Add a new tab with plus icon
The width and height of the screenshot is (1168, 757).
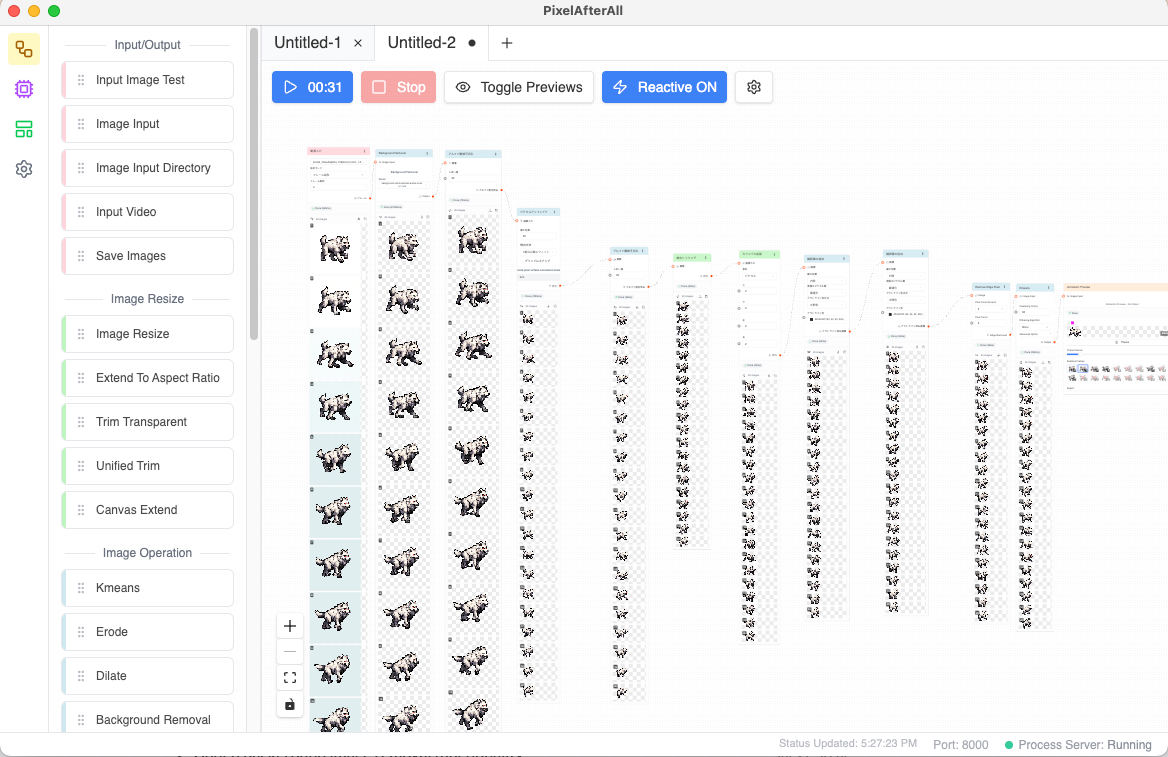tap(507, 43)
